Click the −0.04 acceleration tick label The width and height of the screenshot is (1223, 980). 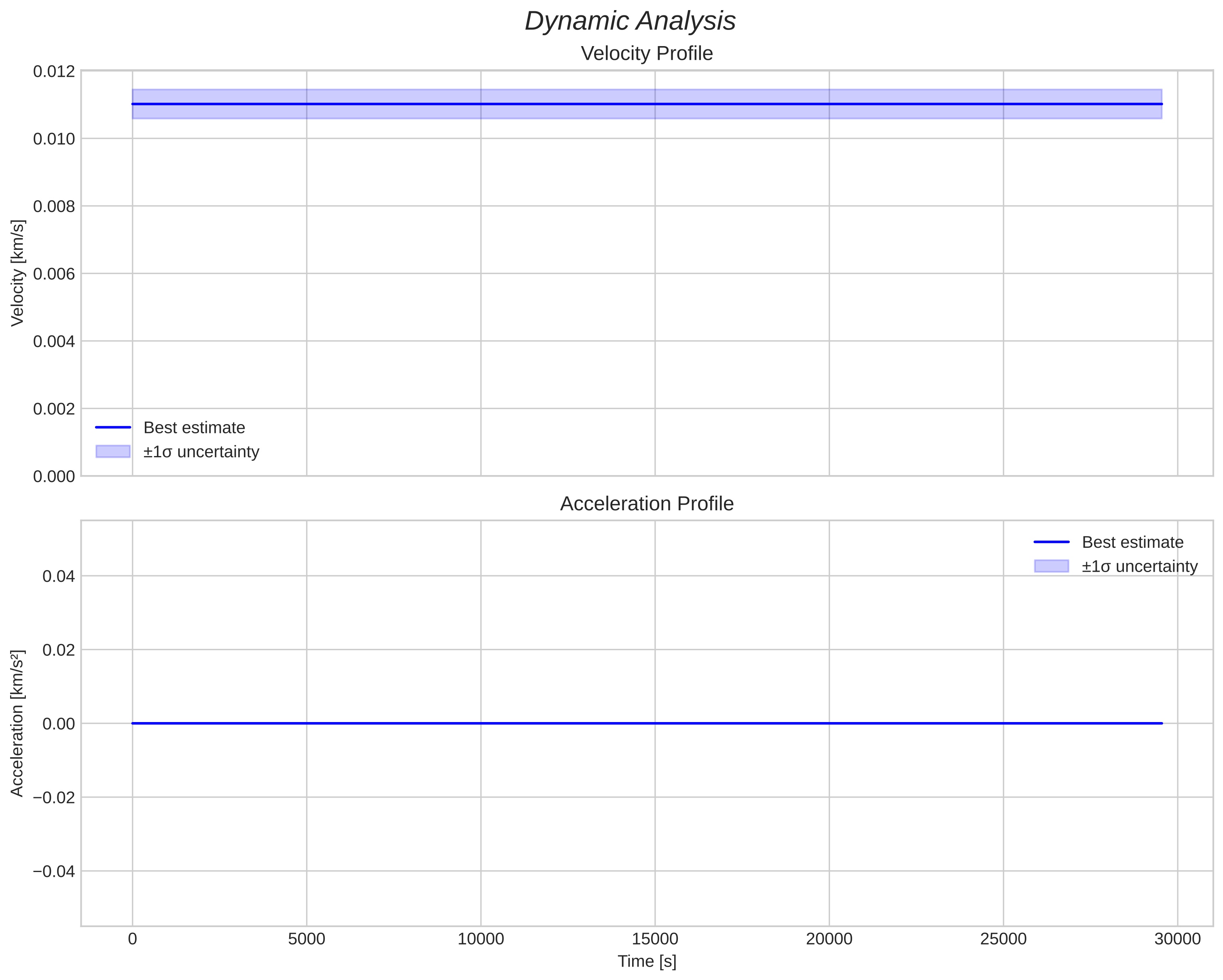(x=54, y=872)
